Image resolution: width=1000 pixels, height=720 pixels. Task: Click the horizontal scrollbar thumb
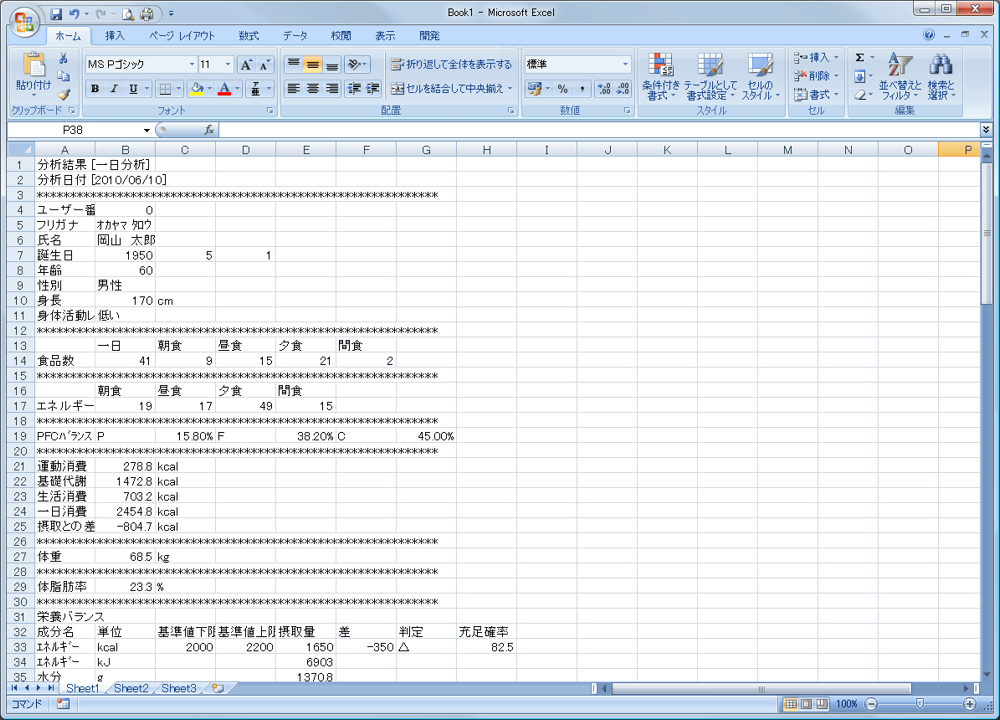coord(761,688)
